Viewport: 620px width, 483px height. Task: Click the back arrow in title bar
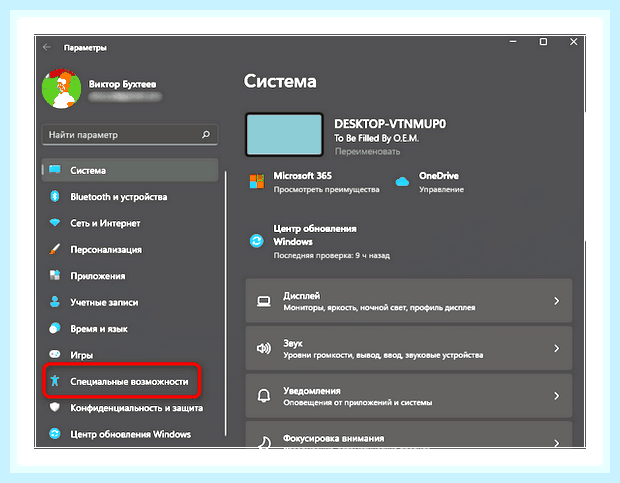pyautogui.click(x=47, y=47)
